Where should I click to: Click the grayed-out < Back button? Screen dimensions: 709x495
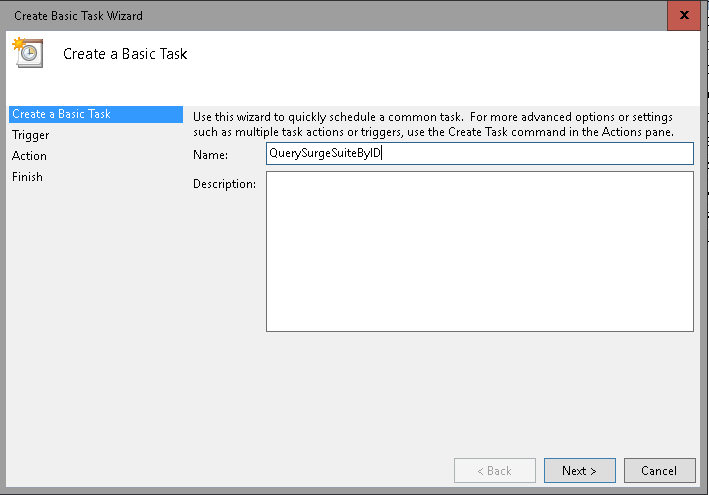point(495,471)
